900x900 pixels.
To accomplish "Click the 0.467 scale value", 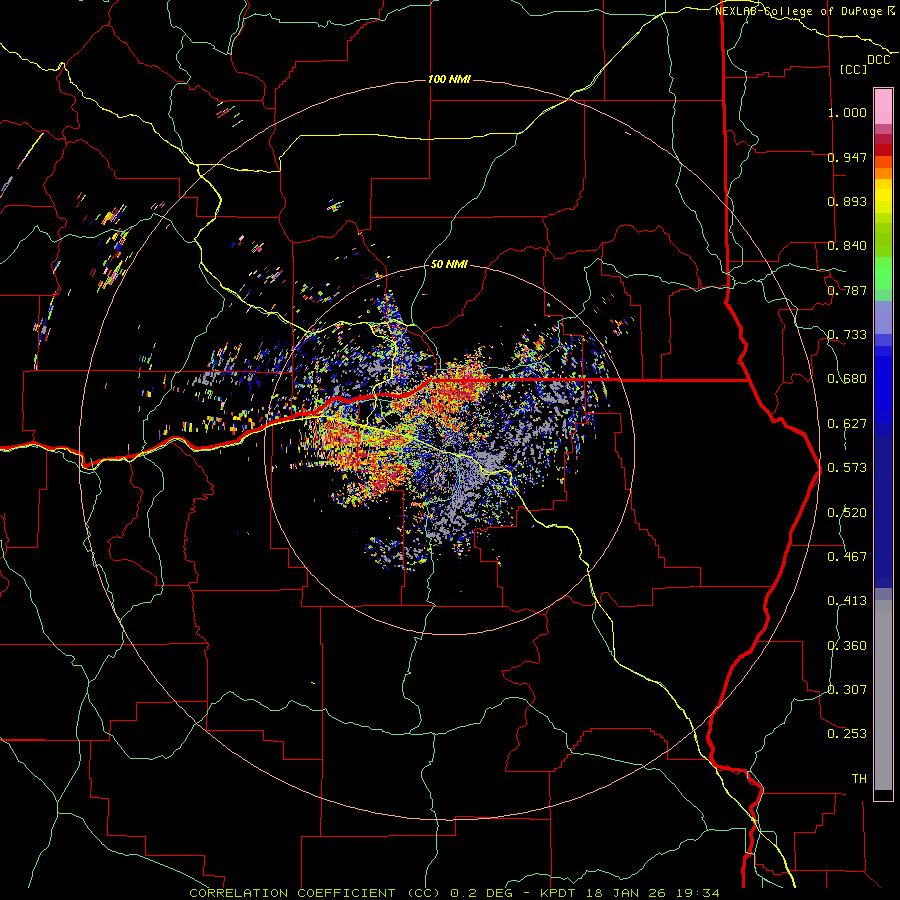I will tap(847, 557).
